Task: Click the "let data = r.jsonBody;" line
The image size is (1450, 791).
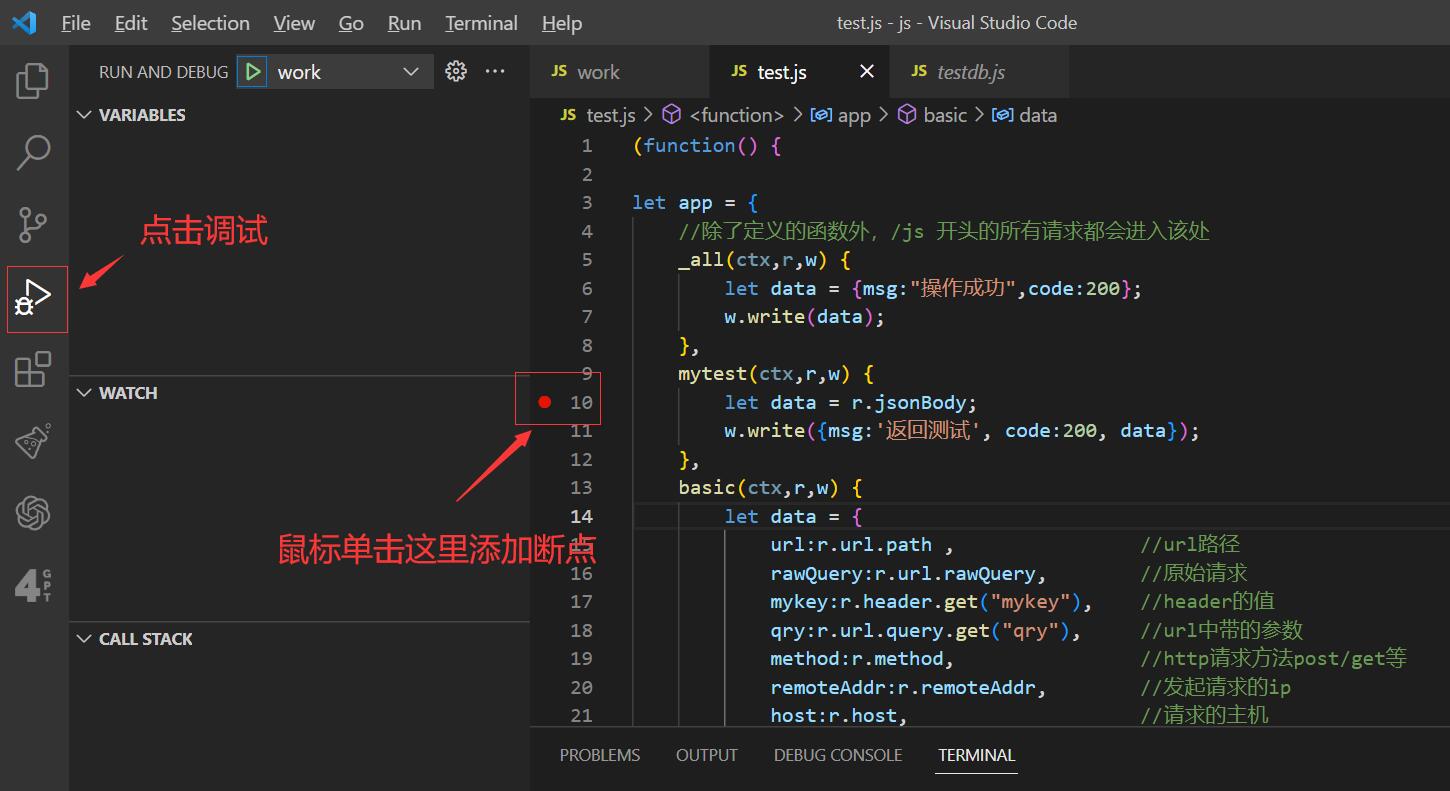Action: click(851, 402)
